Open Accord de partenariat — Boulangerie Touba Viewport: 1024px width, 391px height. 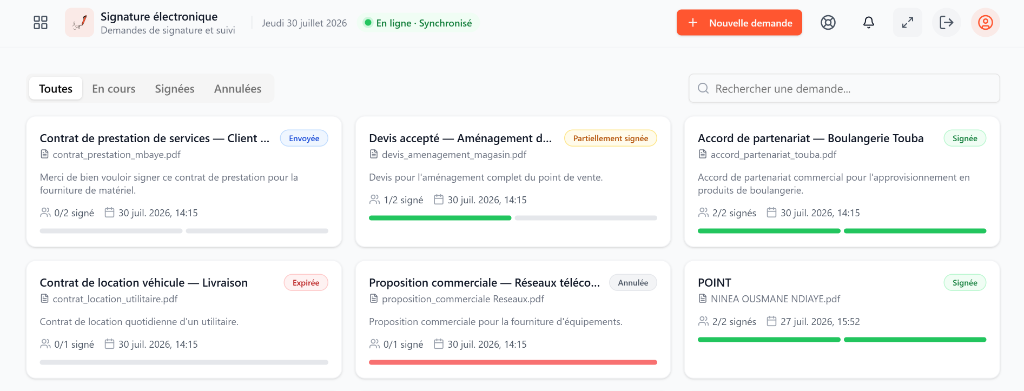pyautogui.click(x=810, y=138)
